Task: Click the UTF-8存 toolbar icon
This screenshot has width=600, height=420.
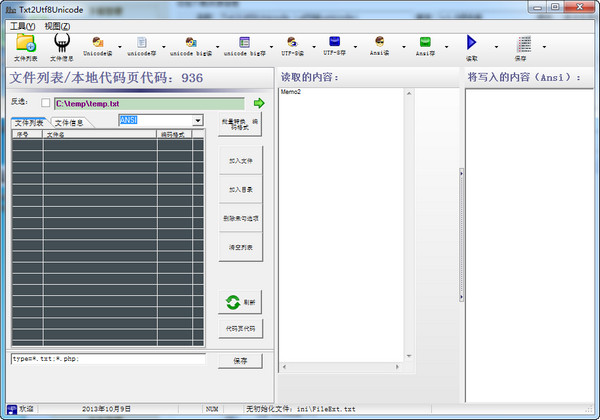Action: (x=334, y=43)
